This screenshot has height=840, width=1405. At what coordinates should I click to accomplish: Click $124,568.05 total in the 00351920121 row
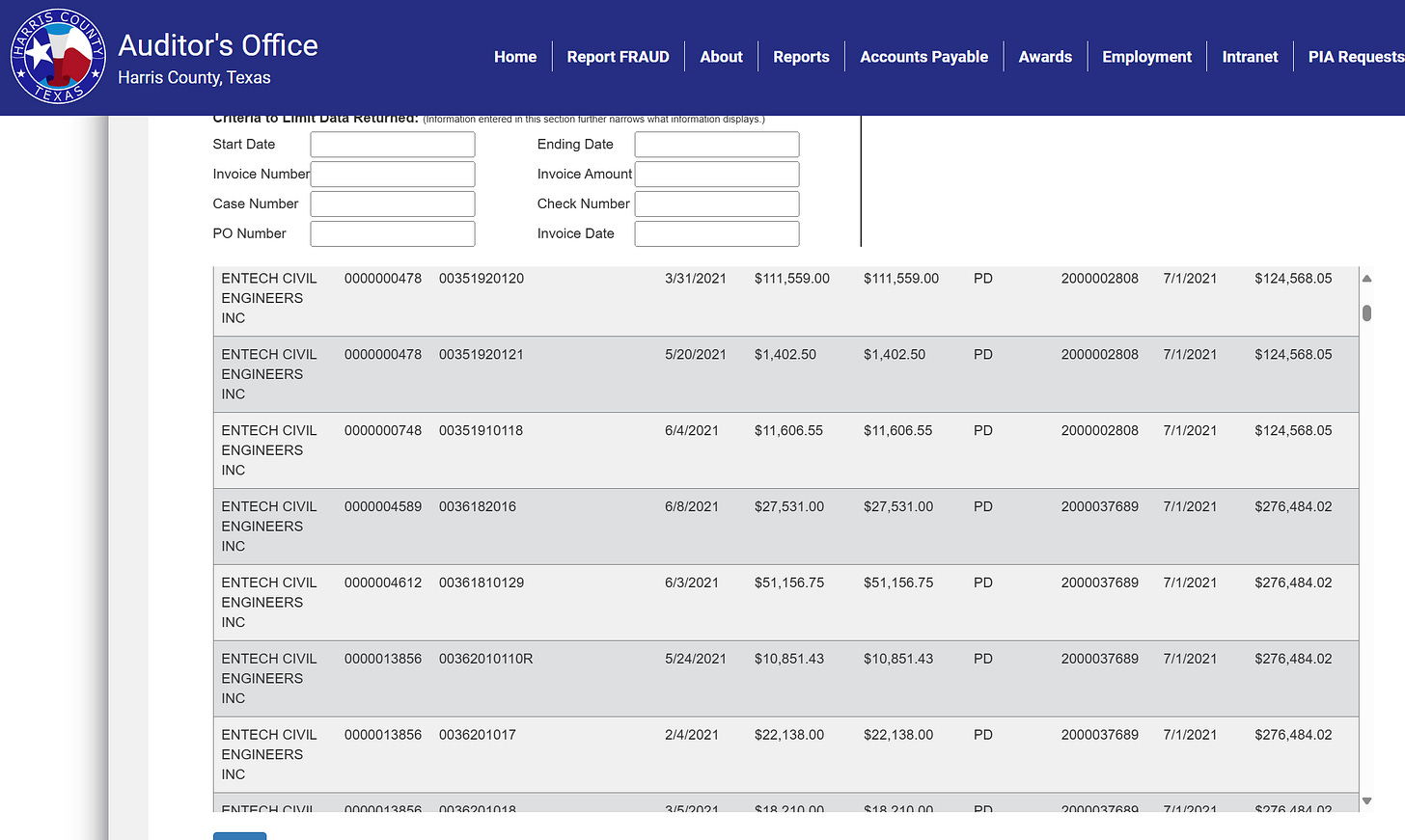(1293, 355)
